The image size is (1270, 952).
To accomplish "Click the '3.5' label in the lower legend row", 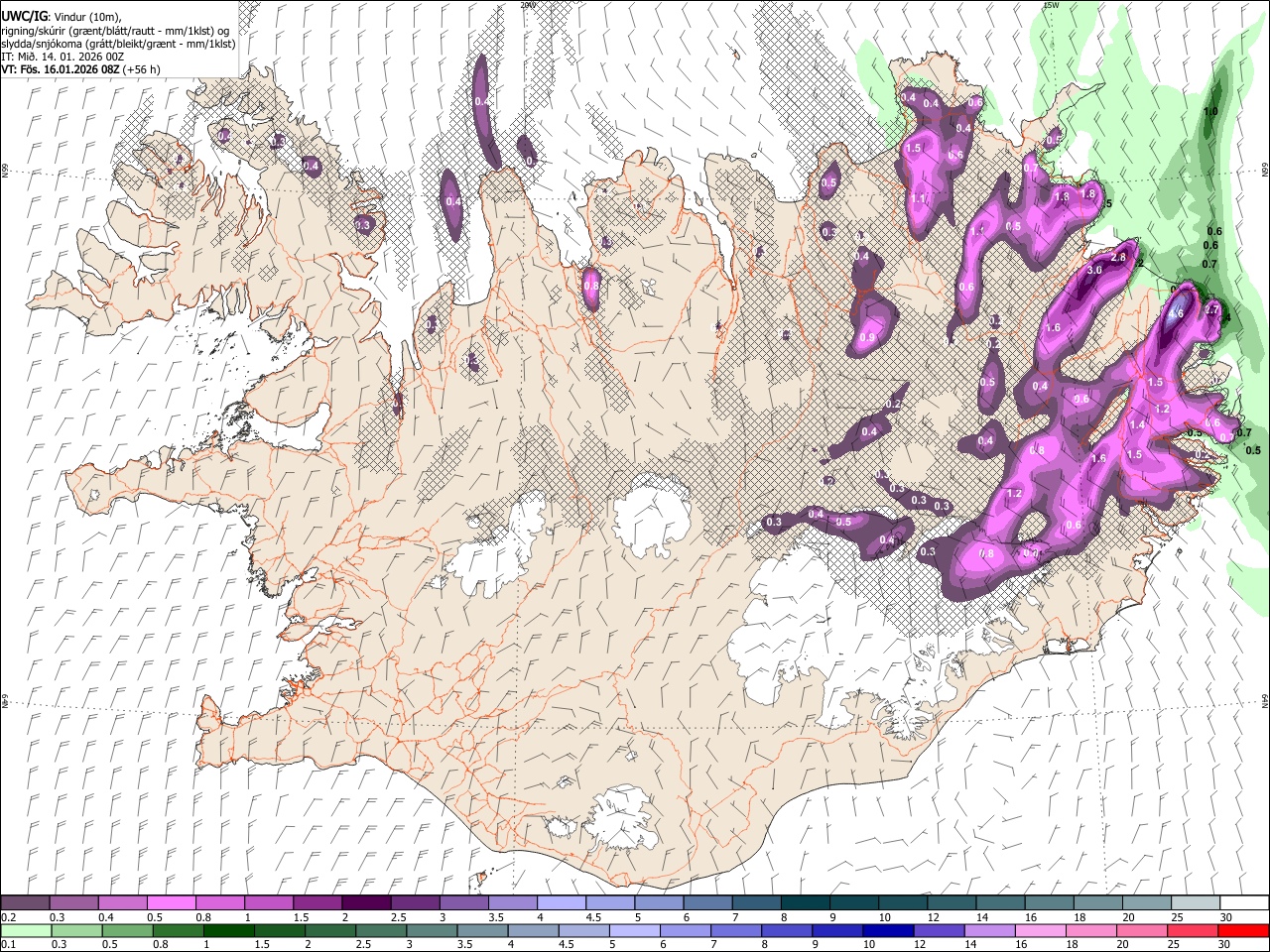I will click(x=463, y=944).
